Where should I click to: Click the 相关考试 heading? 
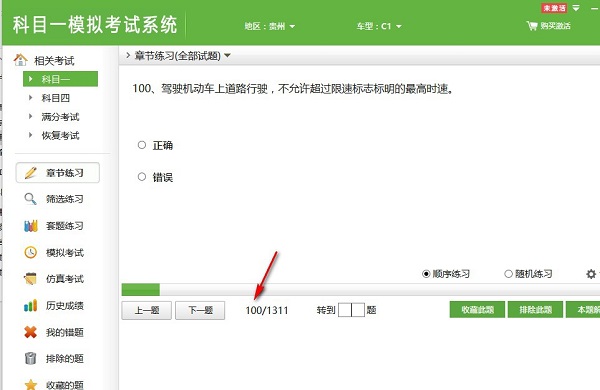(54, 60)
